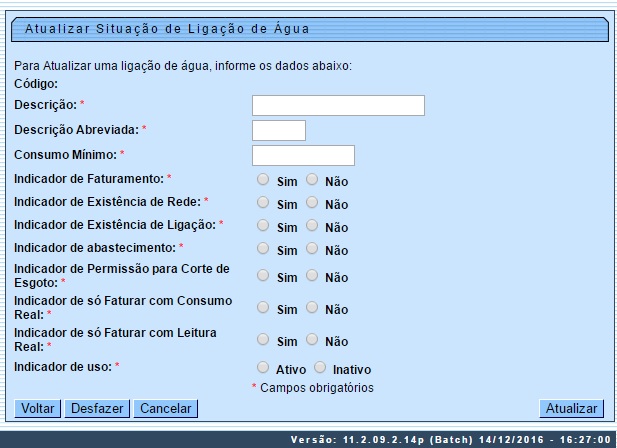Select Ativo for Indicador de uso
This screenshot has height=448, width=617.
click(263, 367)
